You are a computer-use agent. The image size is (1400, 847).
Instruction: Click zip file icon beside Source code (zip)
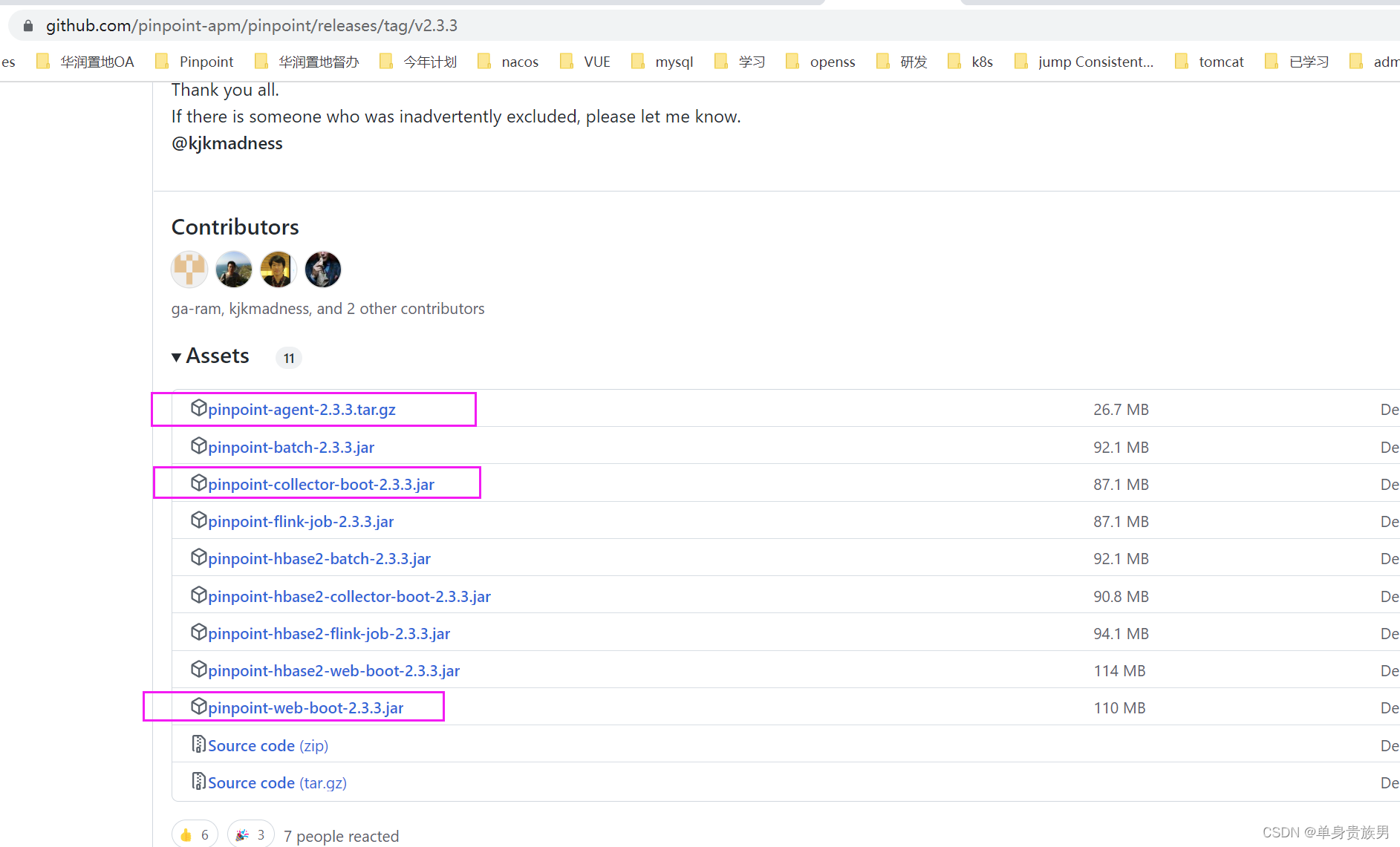click(x=198, y=744)
